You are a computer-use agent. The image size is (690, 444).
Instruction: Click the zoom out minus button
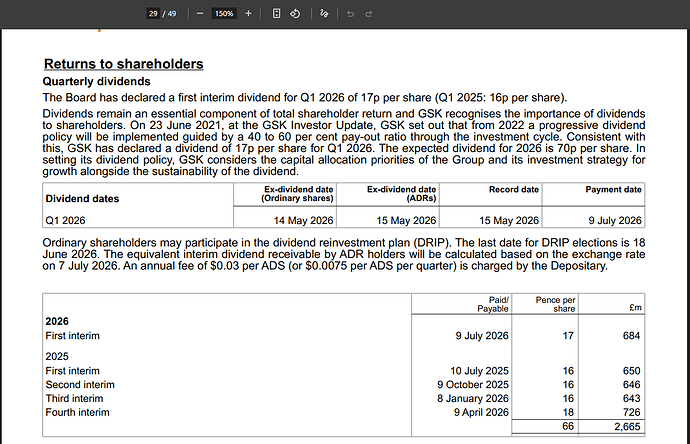[x=200, y=14]
